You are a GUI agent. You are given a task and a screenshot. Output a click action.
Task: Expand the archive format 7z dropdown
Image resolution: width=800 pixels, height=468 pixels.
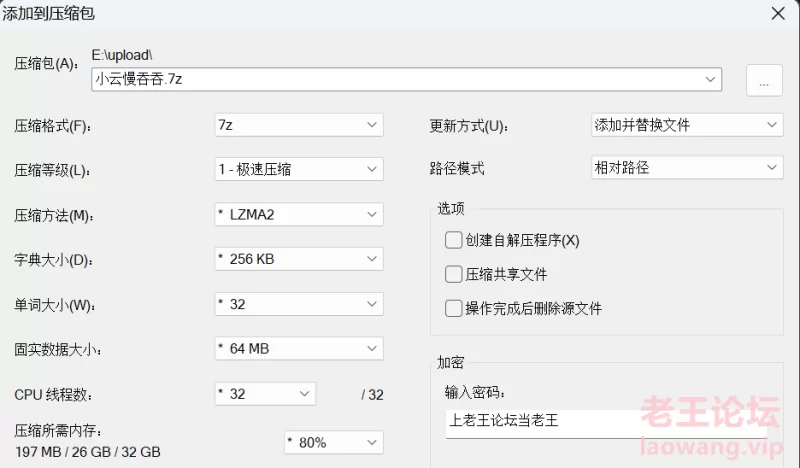click(x=299, y=125)
